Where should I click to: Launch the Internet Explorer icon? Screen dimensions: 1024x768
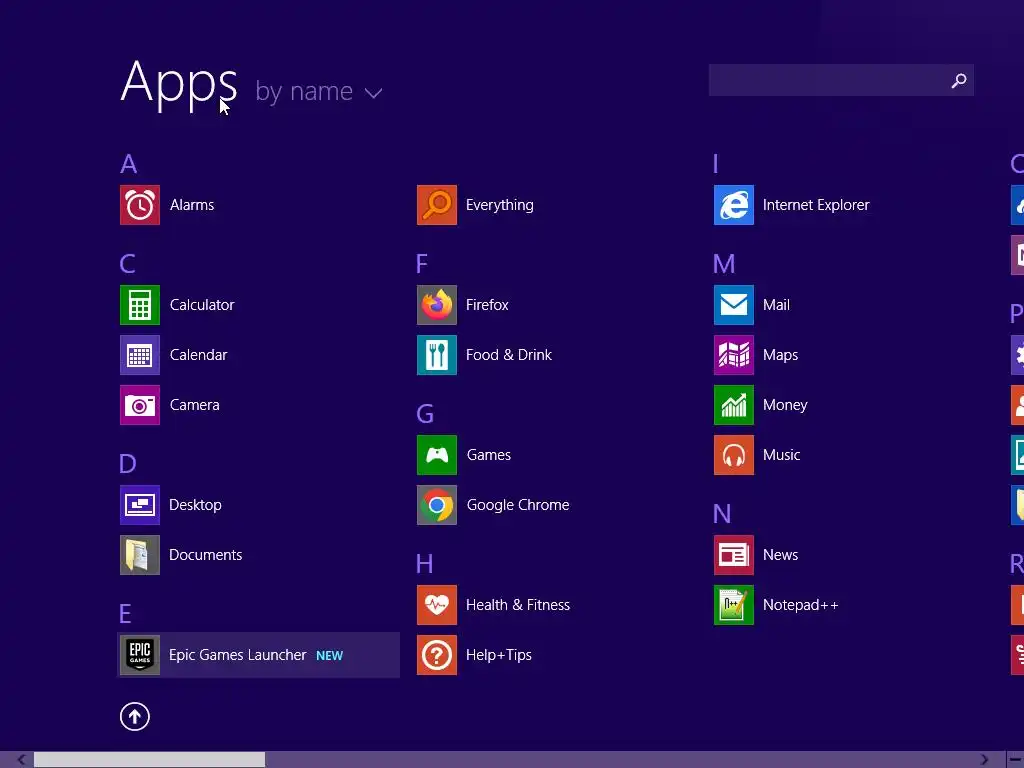coord(734,205)
